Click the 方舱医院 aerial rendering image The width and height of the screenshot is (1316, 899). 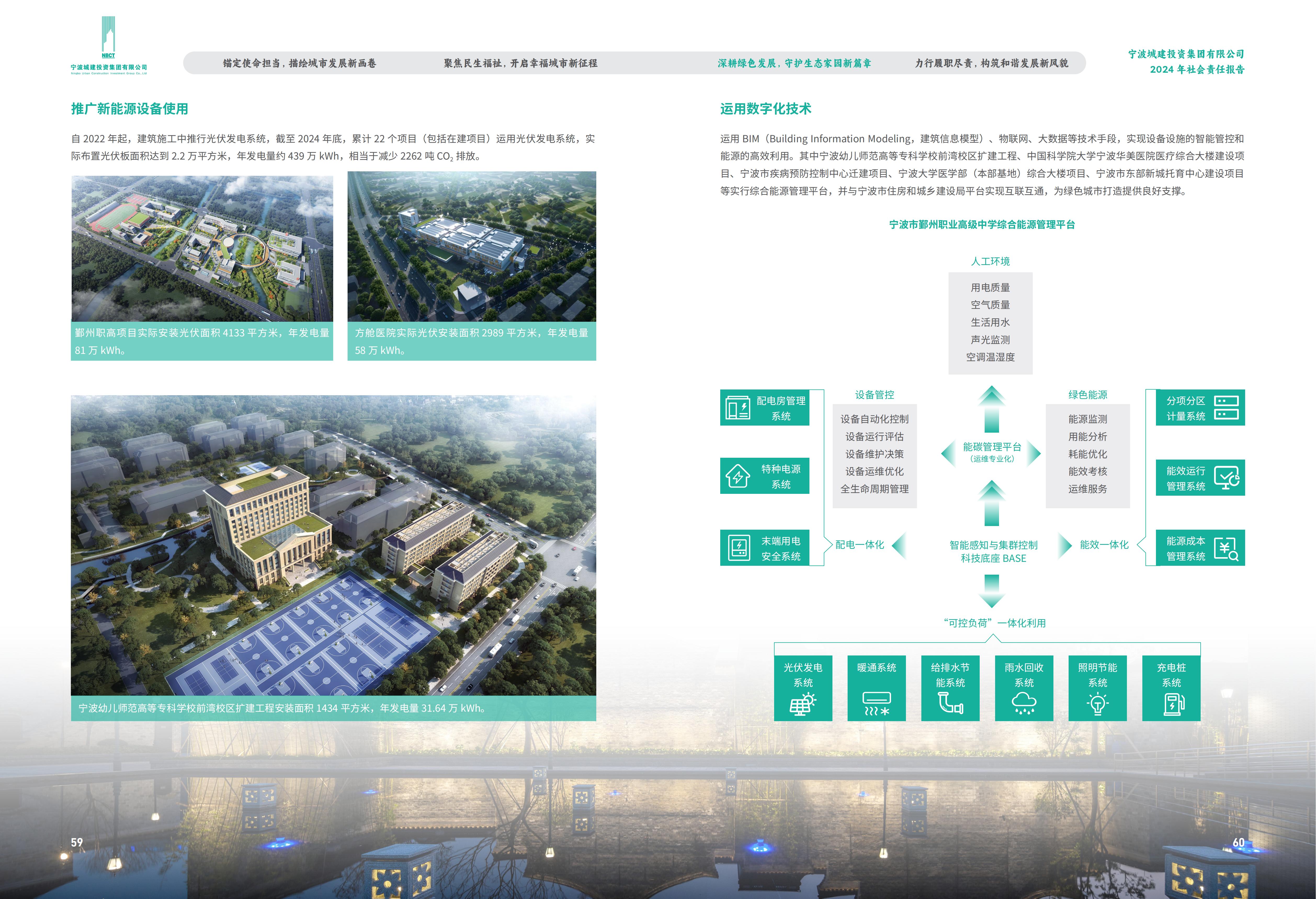472,246
